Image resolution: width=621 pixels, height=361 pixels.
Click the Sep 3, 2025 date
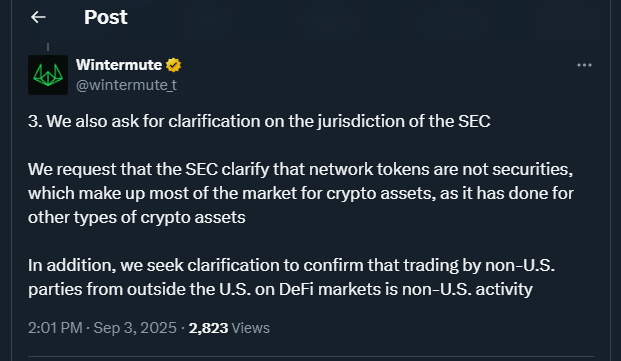tap(135, 328)
